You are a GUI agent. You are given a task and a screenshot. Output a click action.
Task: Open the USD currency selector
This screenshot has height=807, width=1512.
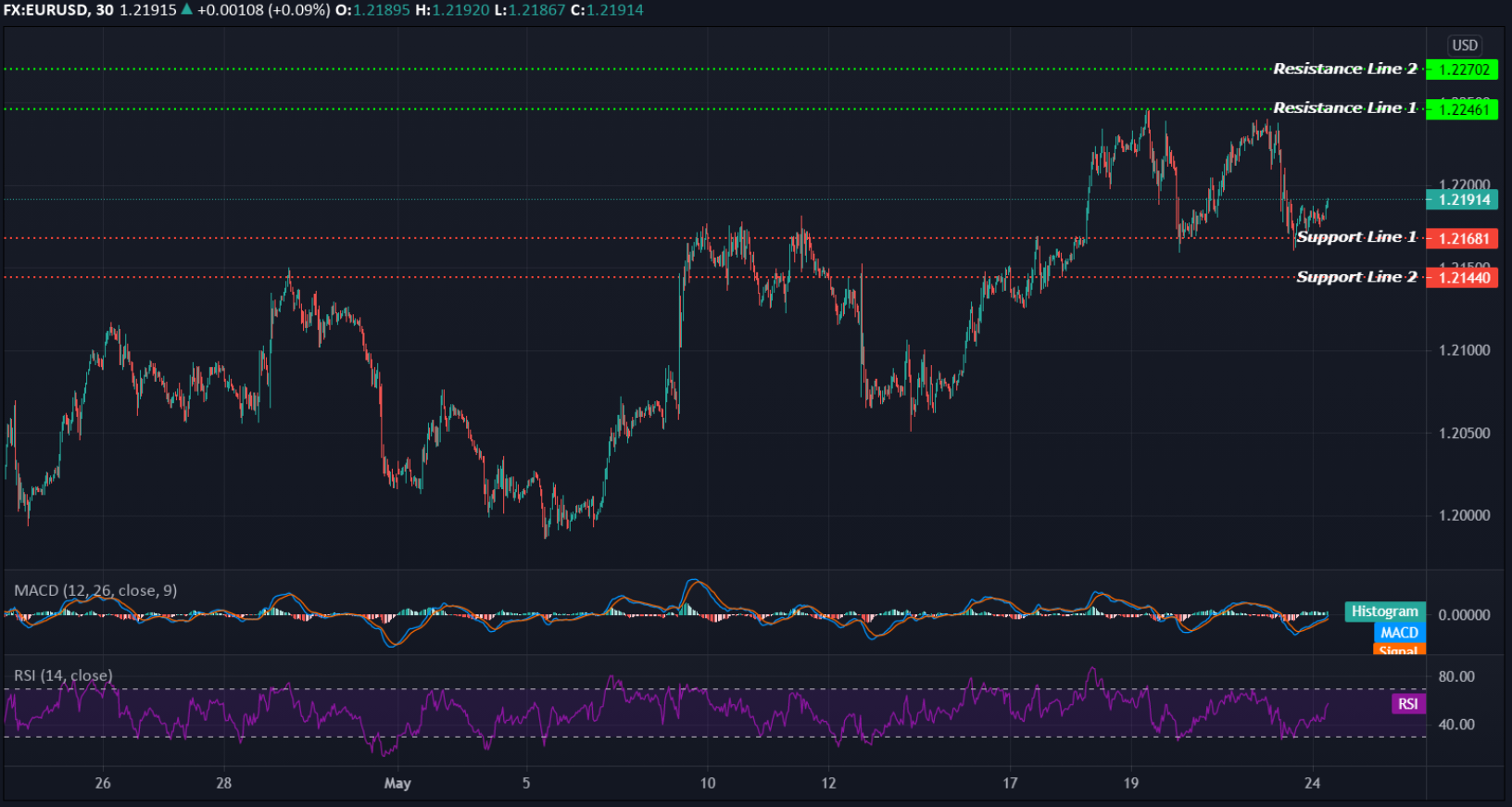point(1465,45)
